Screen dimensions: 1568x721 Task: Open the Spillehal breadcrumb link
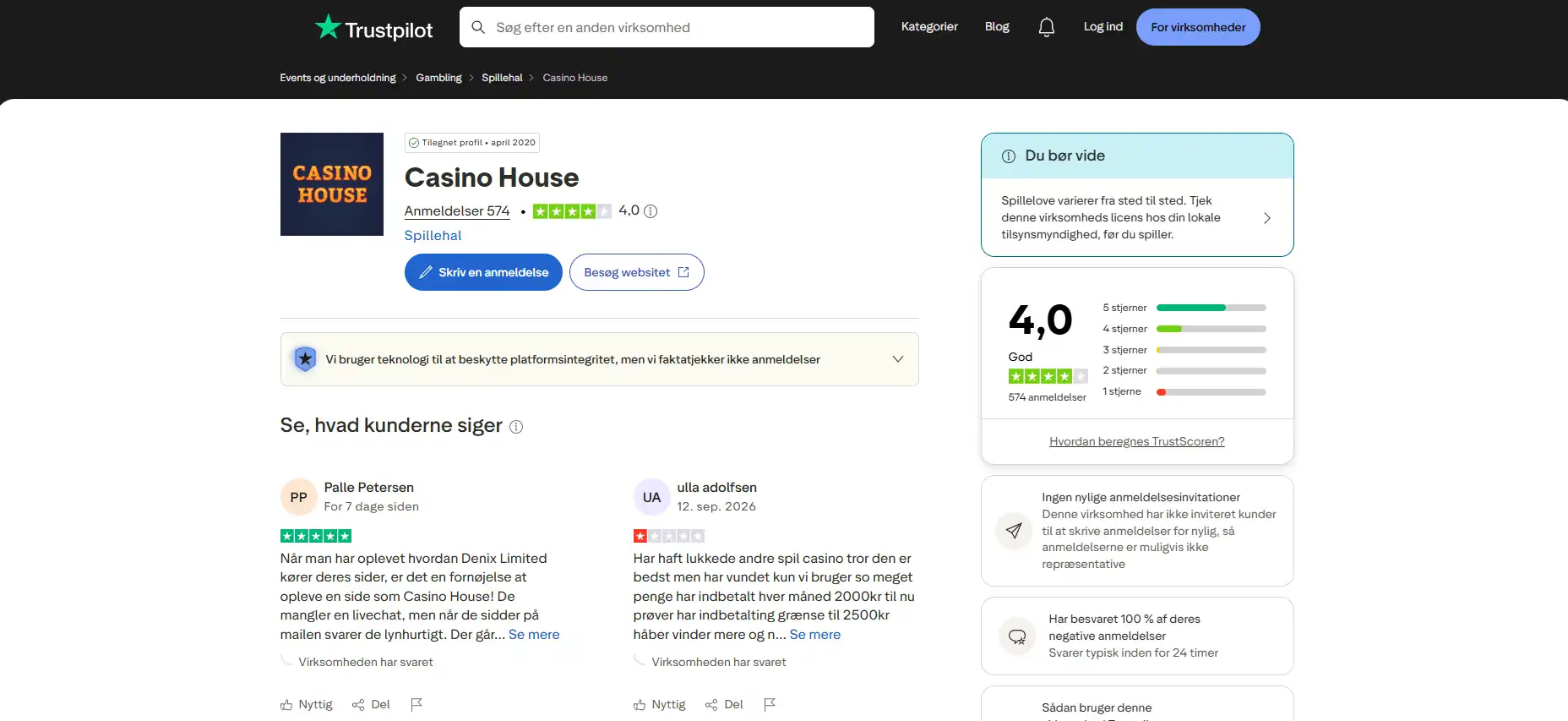(x=502, y=78)
